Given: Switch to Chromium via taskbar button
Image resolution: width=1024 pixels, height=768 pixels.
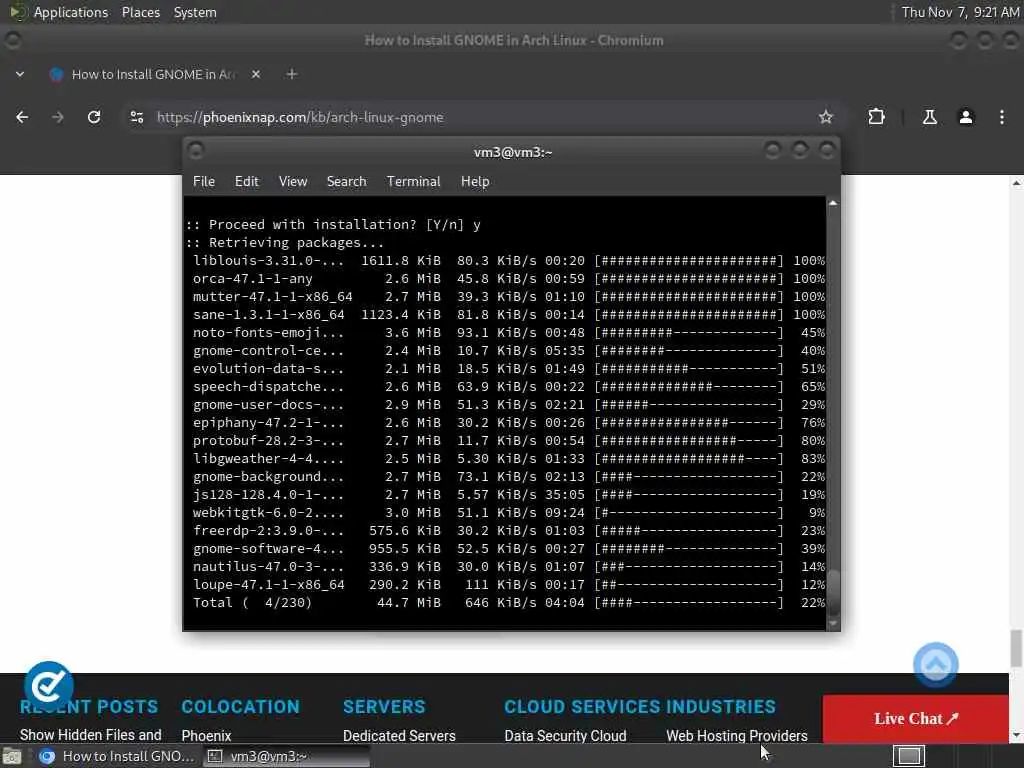Looking at the screenshot, I should click(x=116, y=756).
